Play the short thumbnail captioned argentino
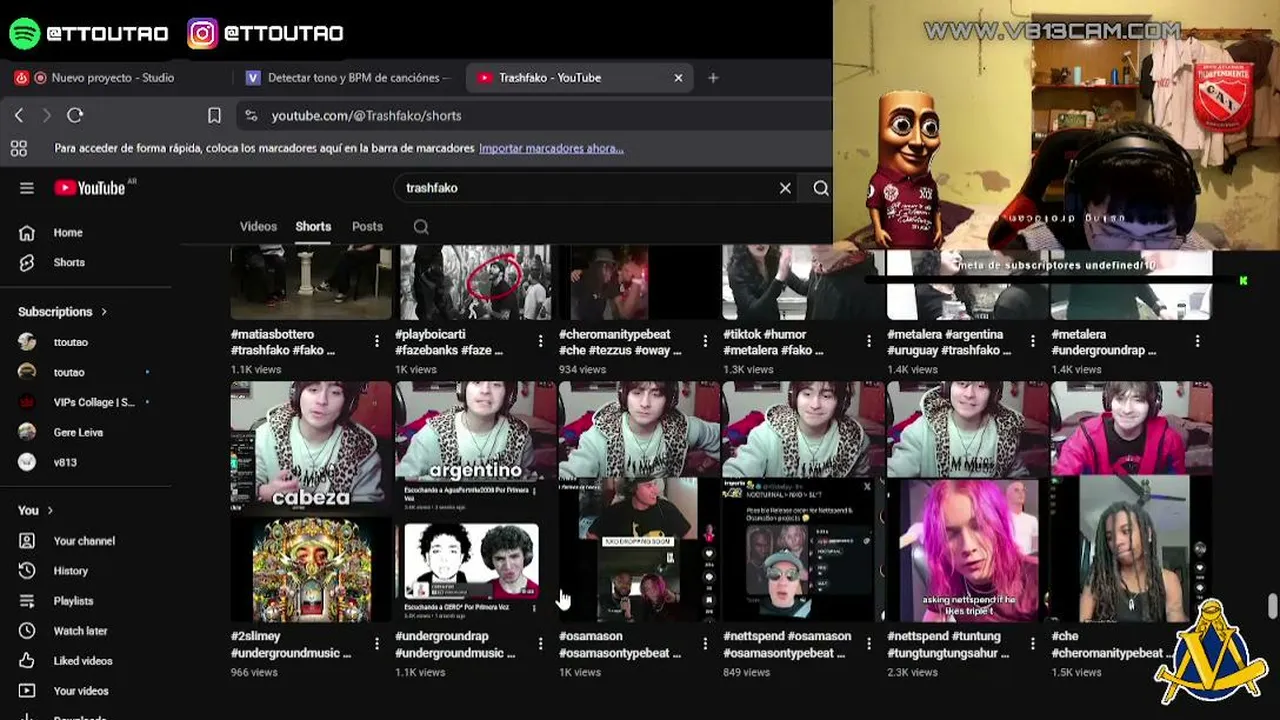1280x720 pixels. (475, 501)
